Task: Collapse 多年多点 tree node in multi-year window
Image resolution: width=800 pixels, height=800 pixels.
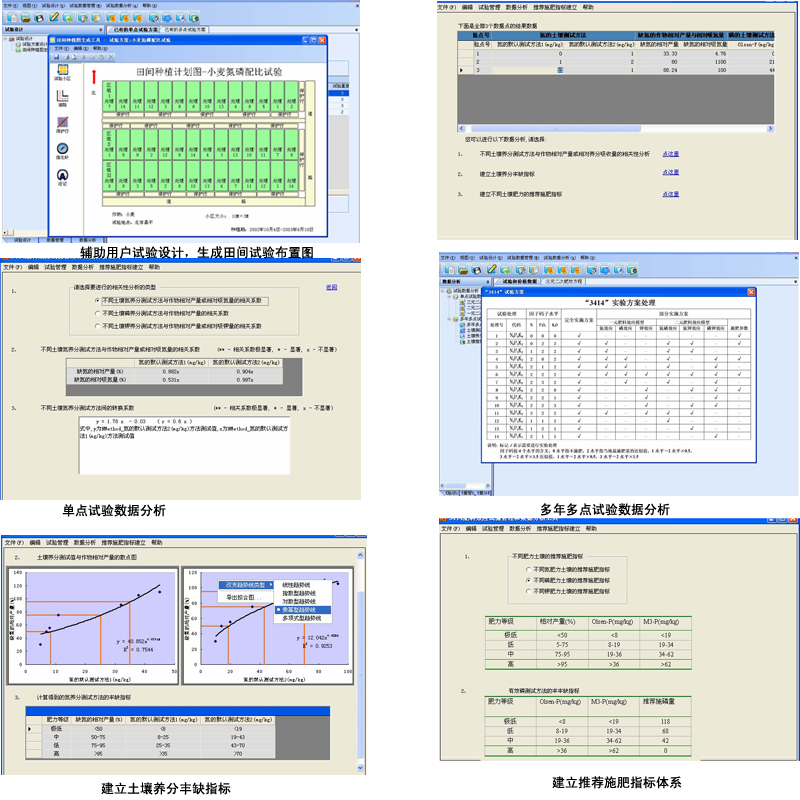Action: pos(449,319)
